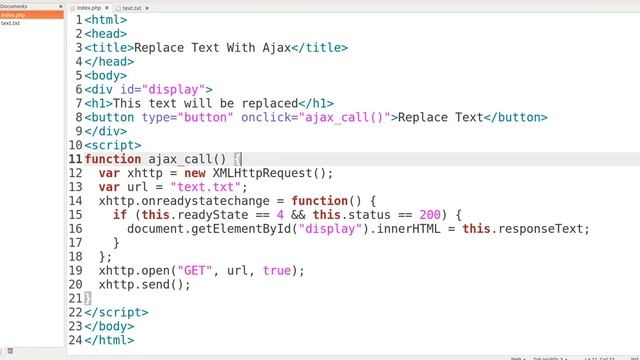Click the <html> tag on line 1
640x360 pixels.
pyautogui.click(x=106, y=20)
